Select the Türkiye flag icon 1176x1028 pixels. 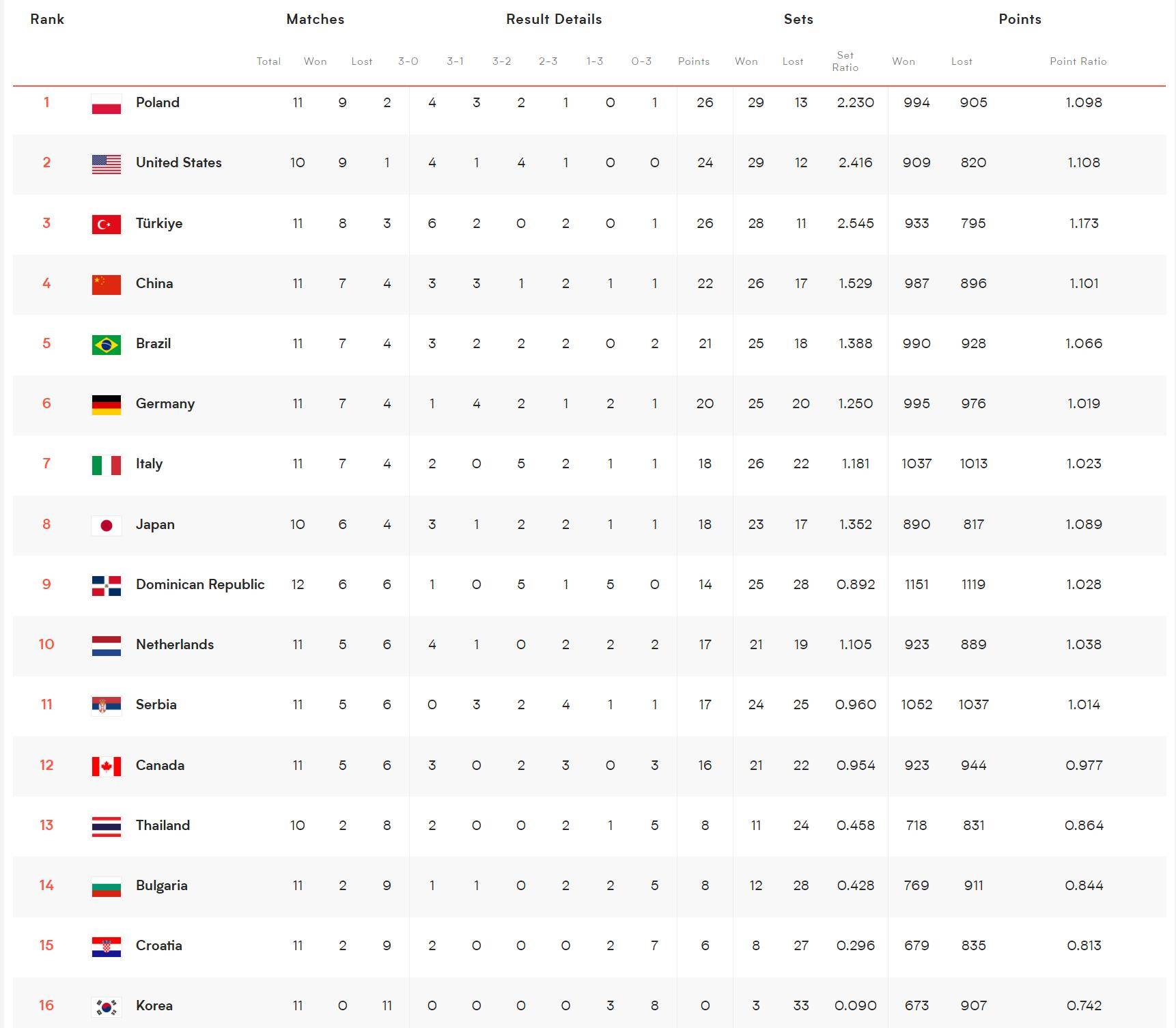(x=107, y=224)
